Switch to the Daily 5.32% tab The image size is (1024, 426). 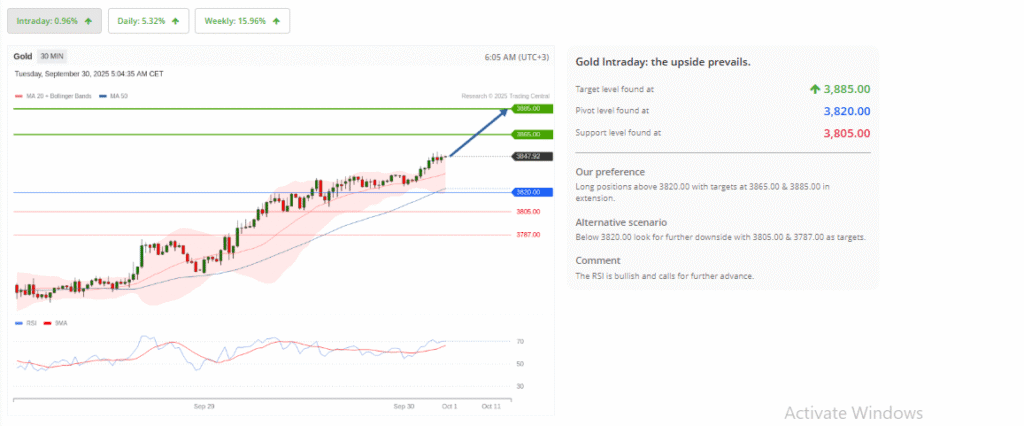(148, 21)
